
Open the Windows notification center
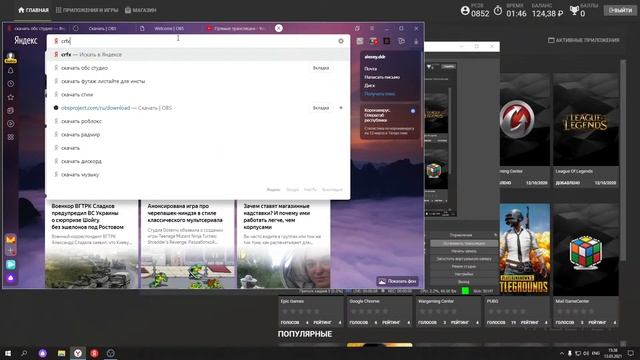click(631, 353)
